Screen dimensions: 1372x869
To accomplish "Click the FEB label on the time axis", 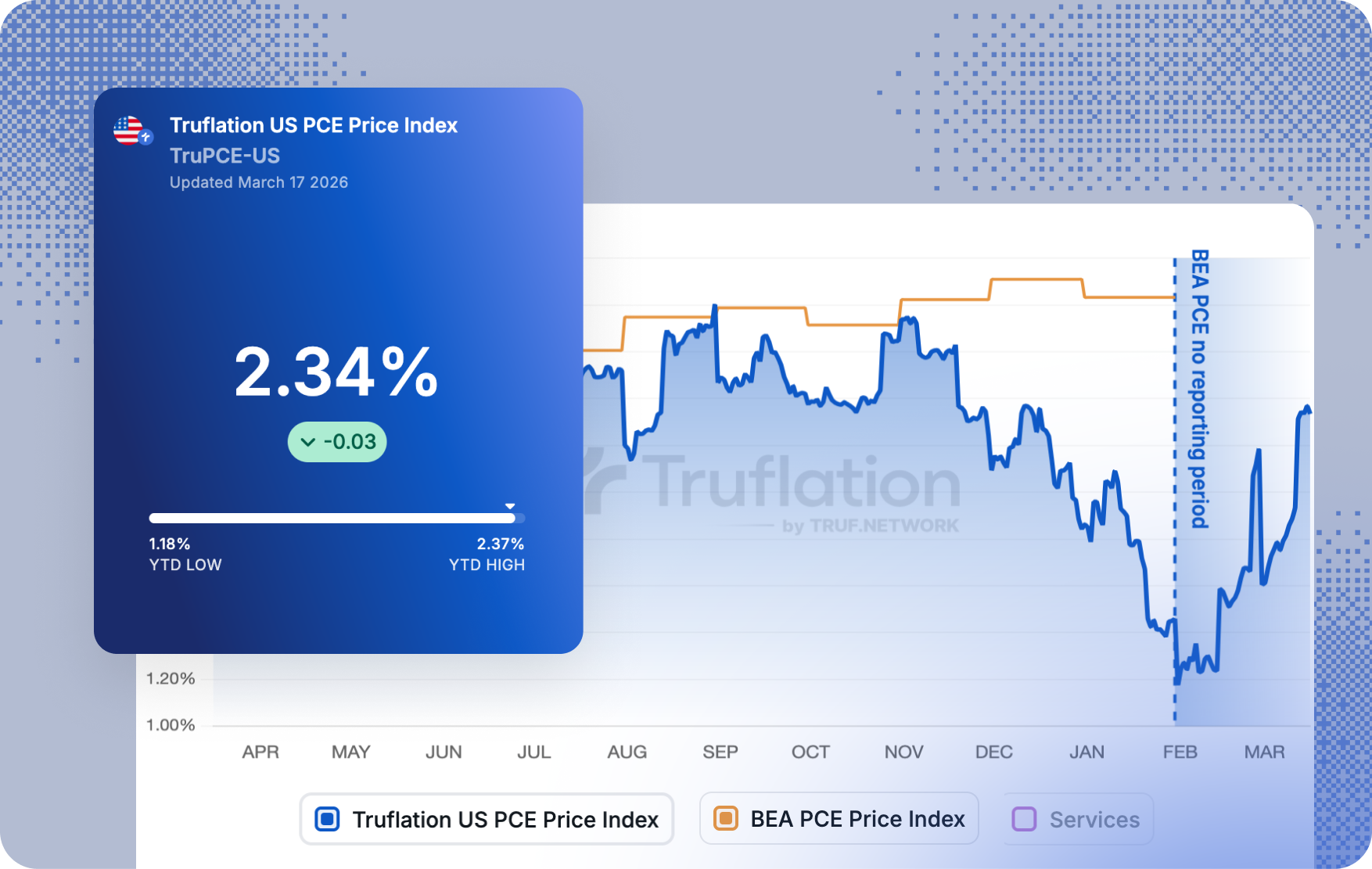I will click(x=1180, y=752).
